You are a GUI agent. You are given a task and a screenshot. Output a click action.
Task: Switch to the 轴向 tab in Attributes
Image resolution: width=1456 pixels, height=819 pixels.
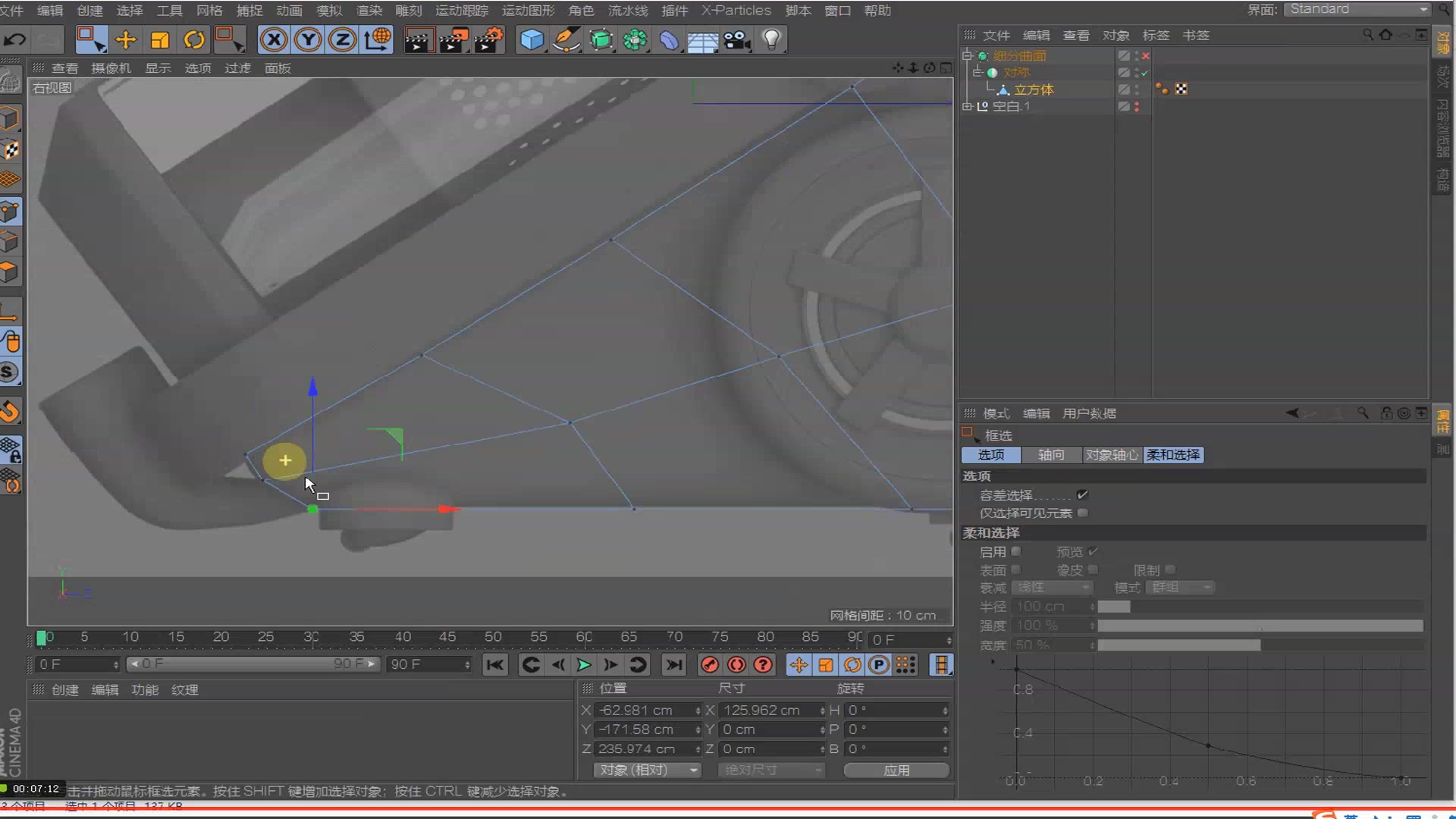coord(1052,455)
